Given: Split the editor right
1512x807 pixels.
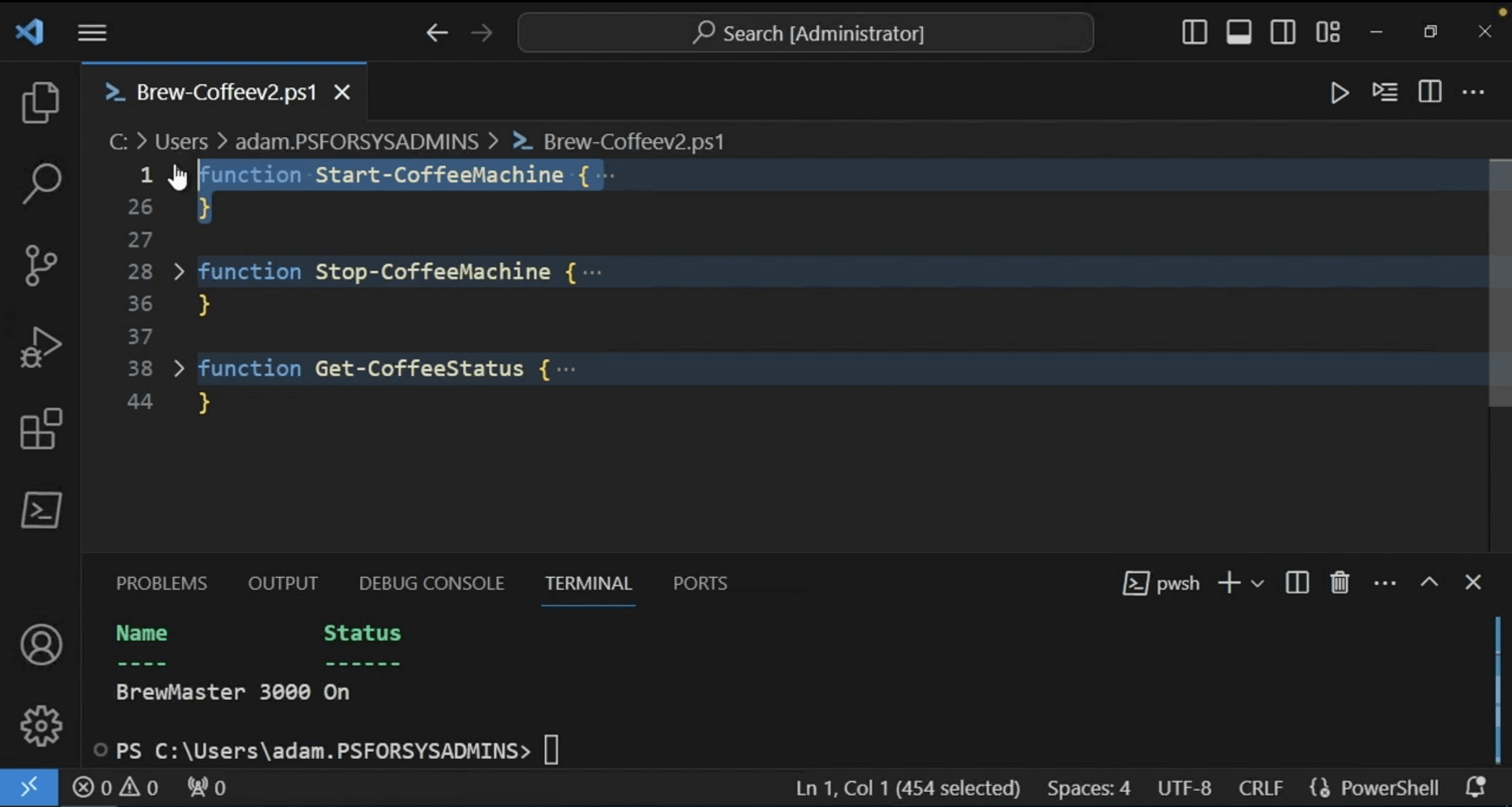Looking at the screenshot, I should click(1430, 92).
